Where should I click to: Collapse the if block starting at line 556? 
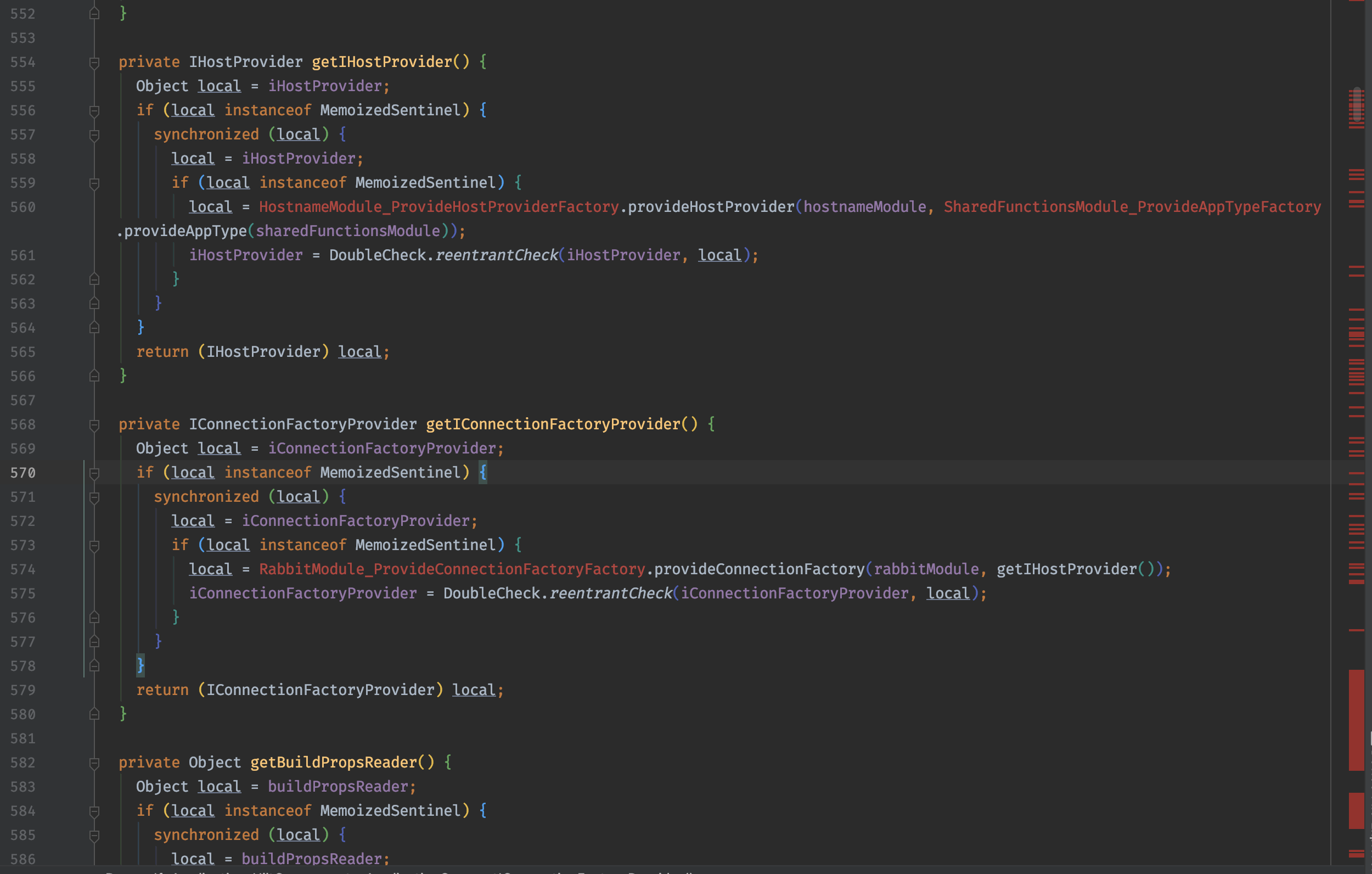(x=94, y=110)
